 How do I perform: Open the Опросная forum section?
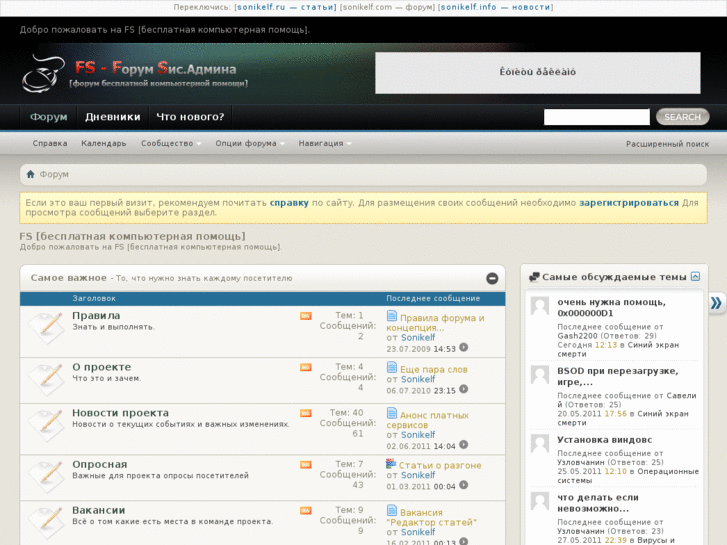pyautogui.click(x=100, y=465)
